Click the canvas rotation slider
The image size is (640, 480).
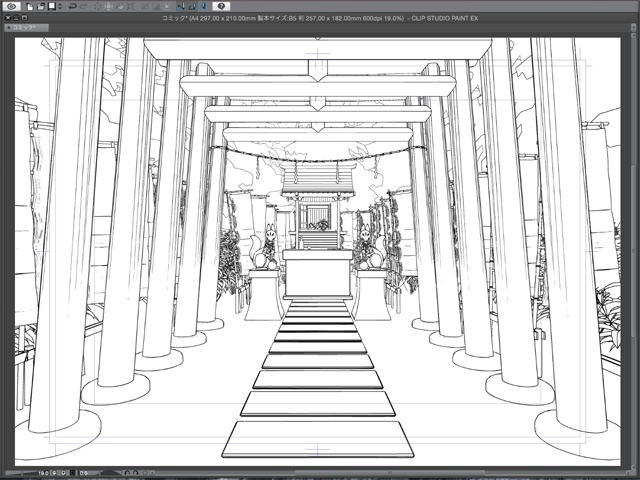(x=108, y=473)
